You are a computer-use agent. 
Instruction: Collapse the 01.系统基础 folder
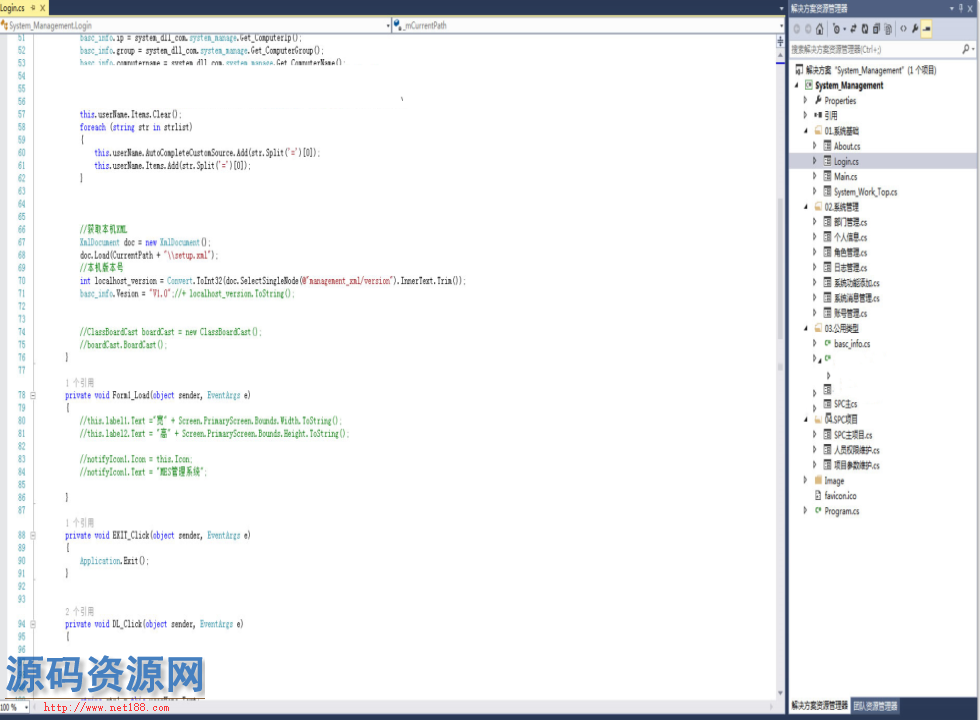click(x=805, y=131)
